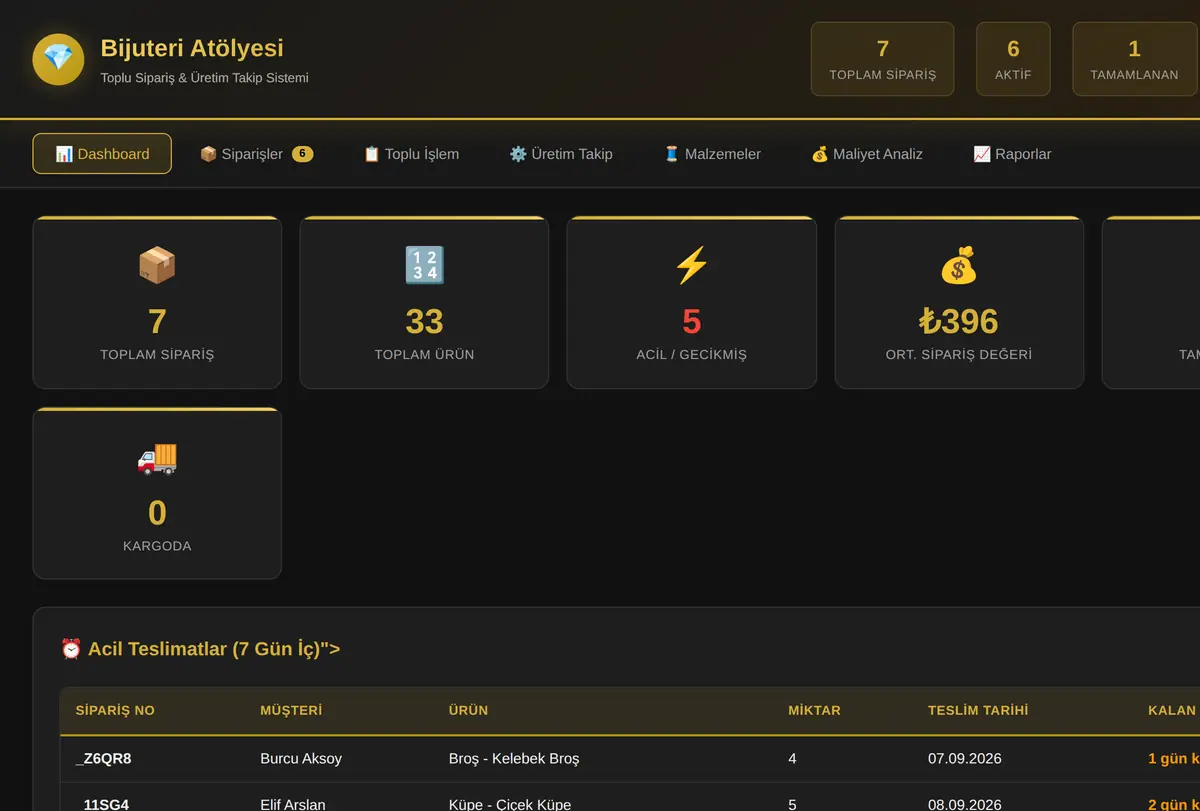This screenshot has height=811, width=1200.
Task: Switch to the Raporlar tab
Action: [1012, 154]
